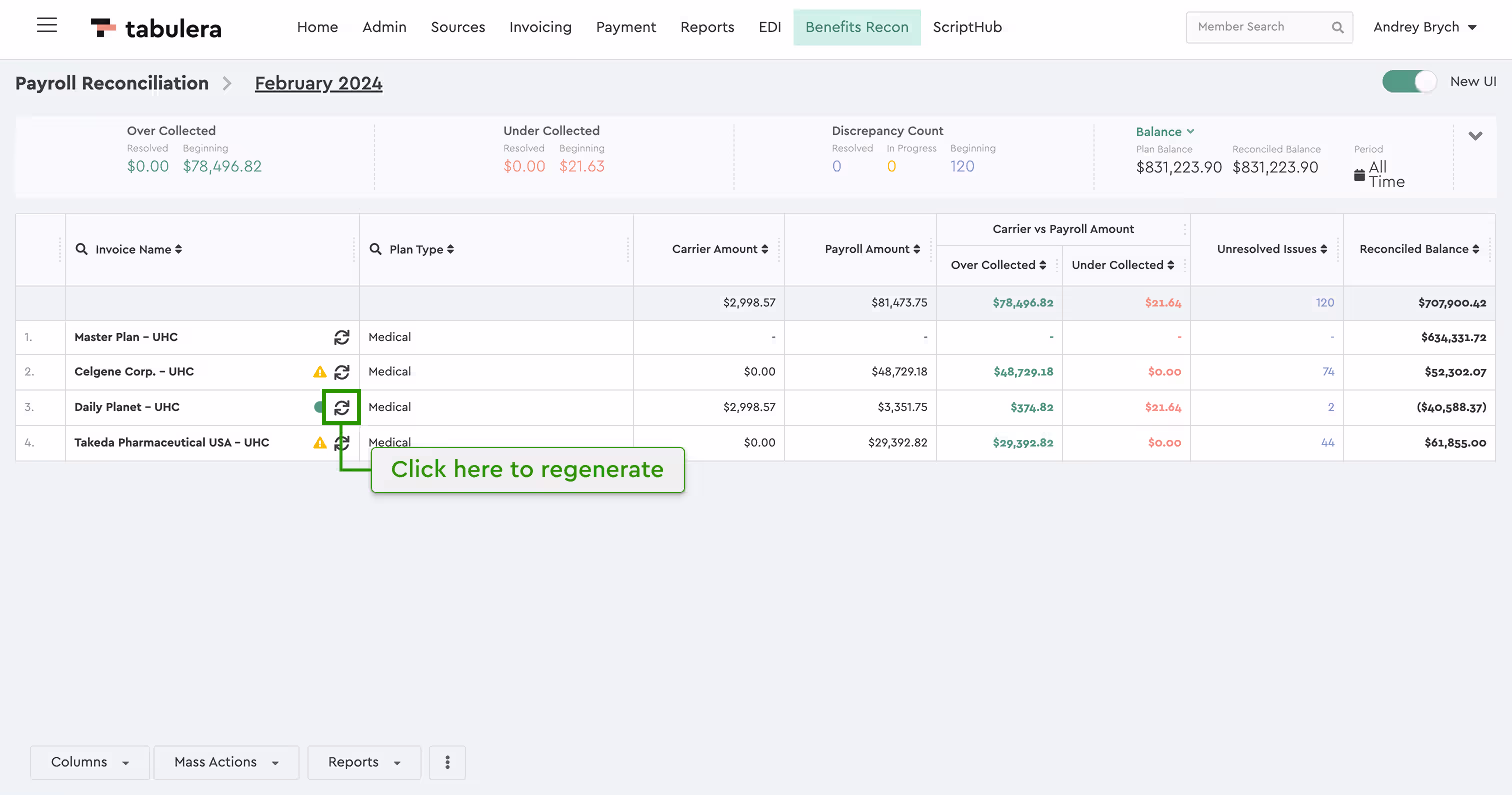Click the All Time period value
This screenshot has width=1512, height=800.
point(1387,175)
